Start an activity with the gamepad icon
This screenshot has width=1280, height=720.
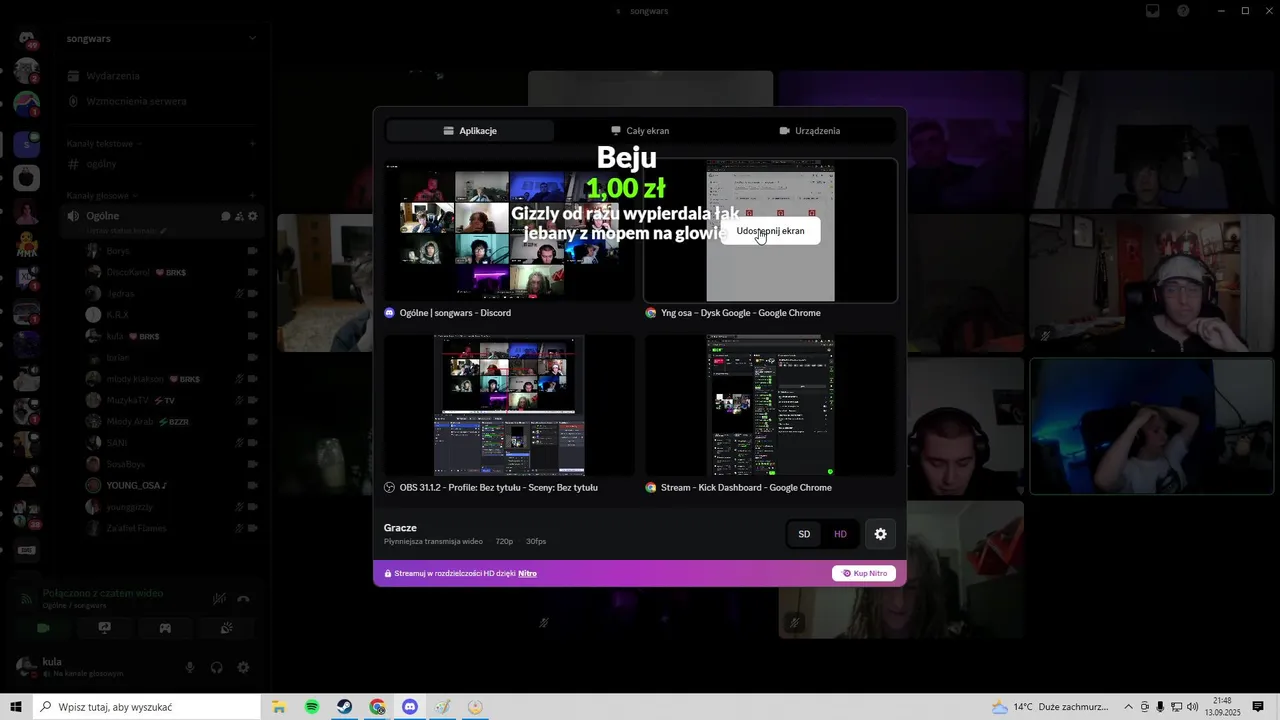165,628
